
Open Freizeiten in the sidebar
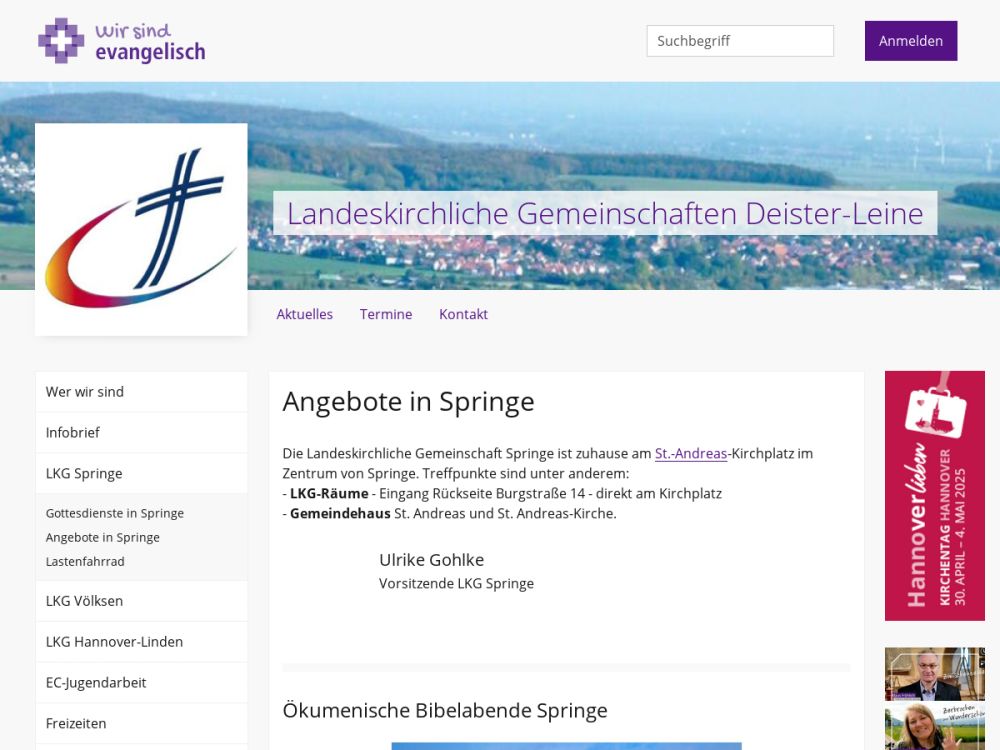pyautogui.click(x=141, y=723)
